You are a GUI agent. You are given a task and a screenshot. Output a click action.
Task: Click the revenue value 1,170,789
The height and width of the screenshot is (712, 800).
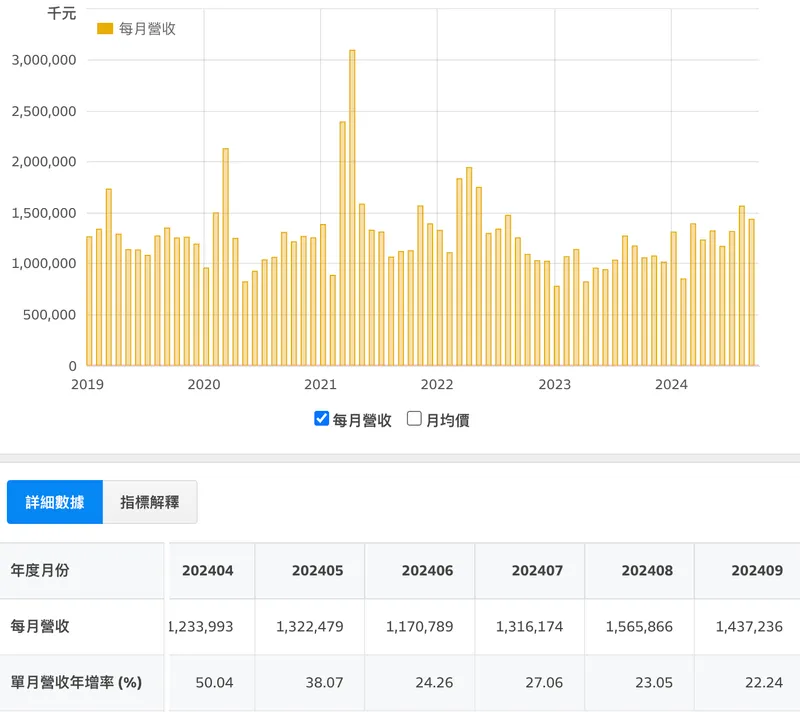[x=419, y=626]
